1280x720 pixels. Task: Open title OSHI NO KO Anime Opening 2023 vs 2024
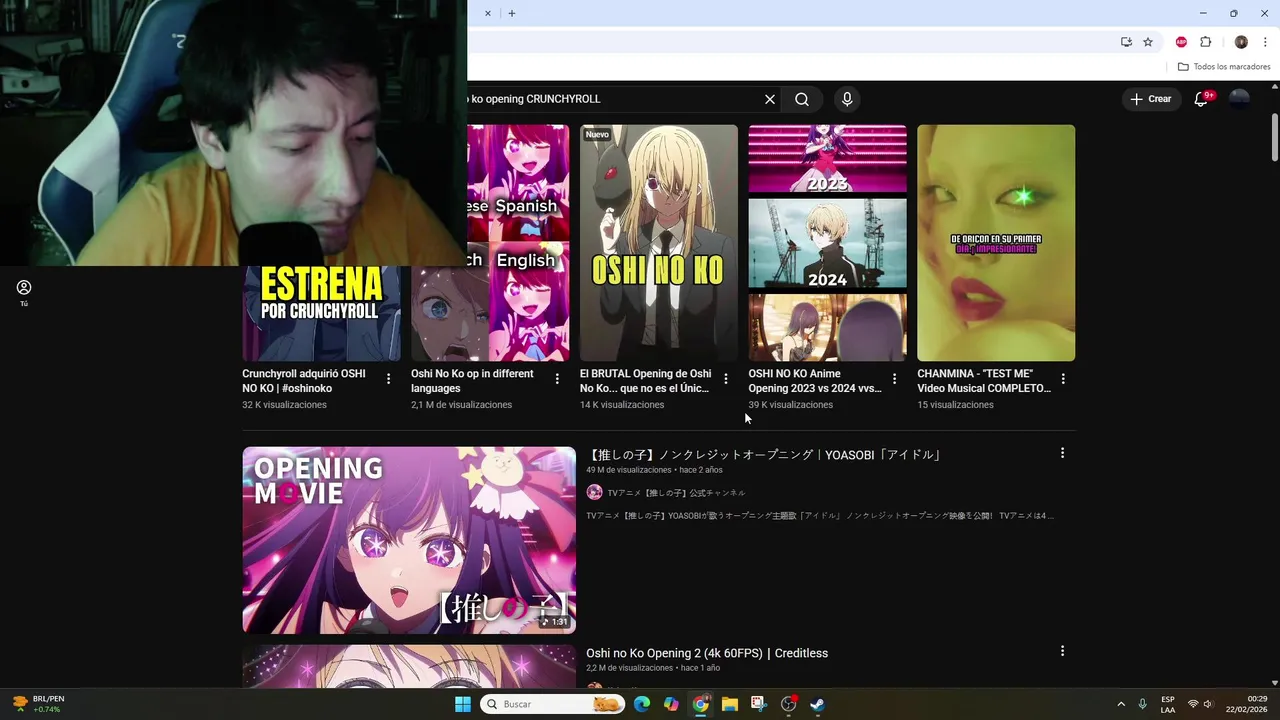(x=815, y=381)
